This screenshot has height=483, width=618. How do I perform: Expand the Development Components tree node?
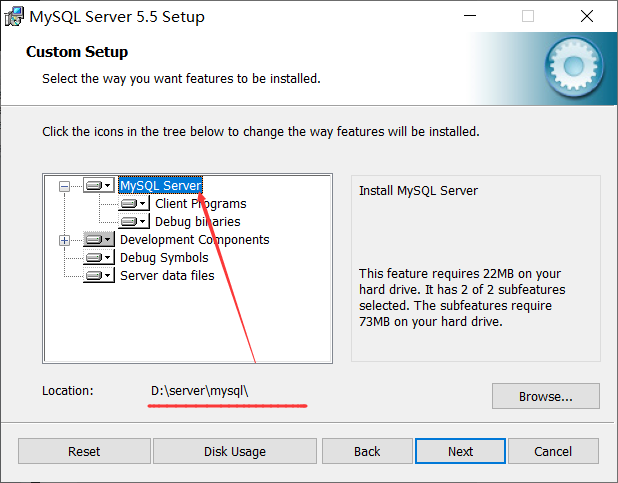64,240
